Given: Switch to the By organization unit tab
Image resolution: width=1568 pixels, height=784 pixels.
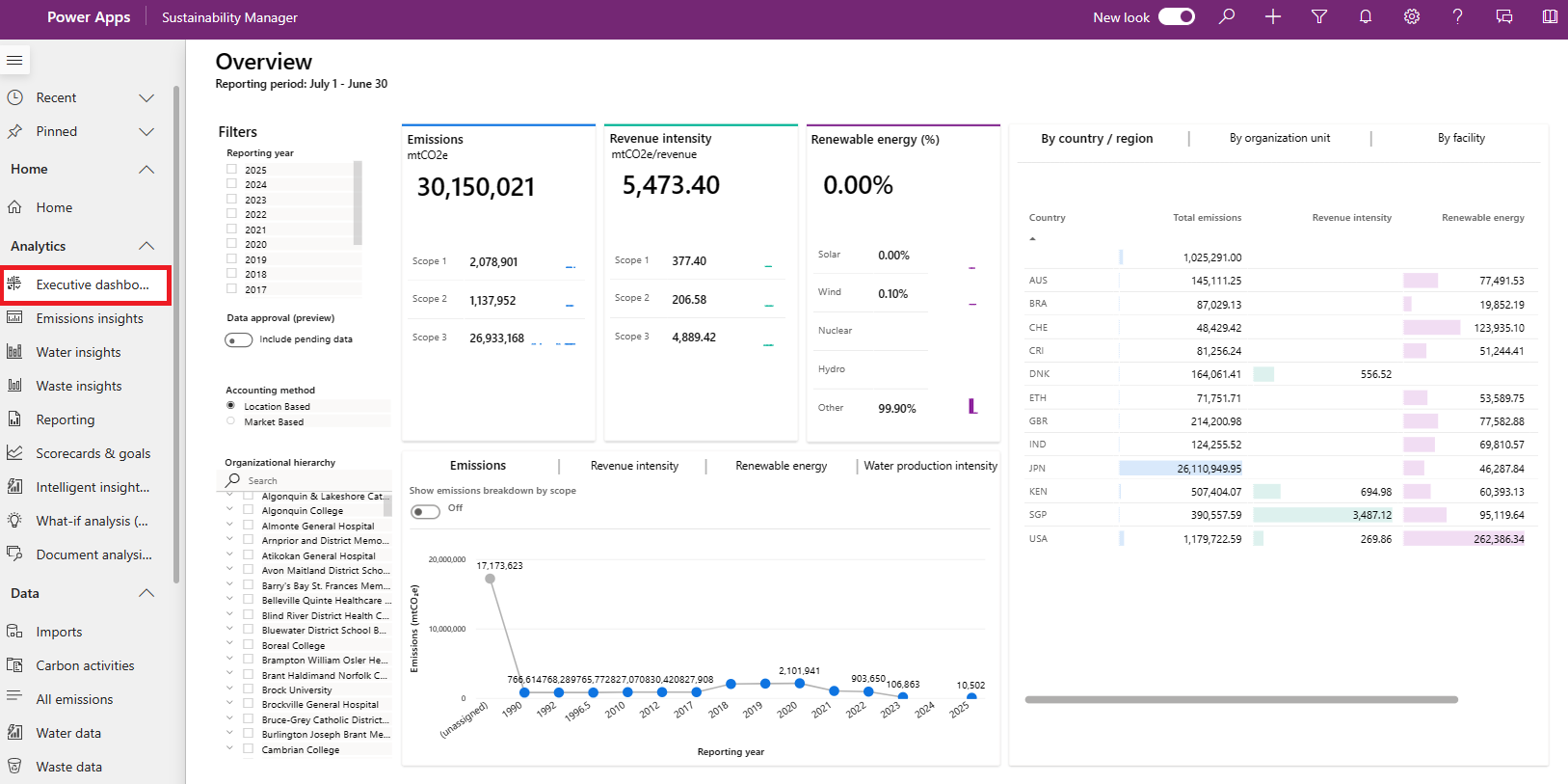Looking at the screenshot, I should (1280, 138).
